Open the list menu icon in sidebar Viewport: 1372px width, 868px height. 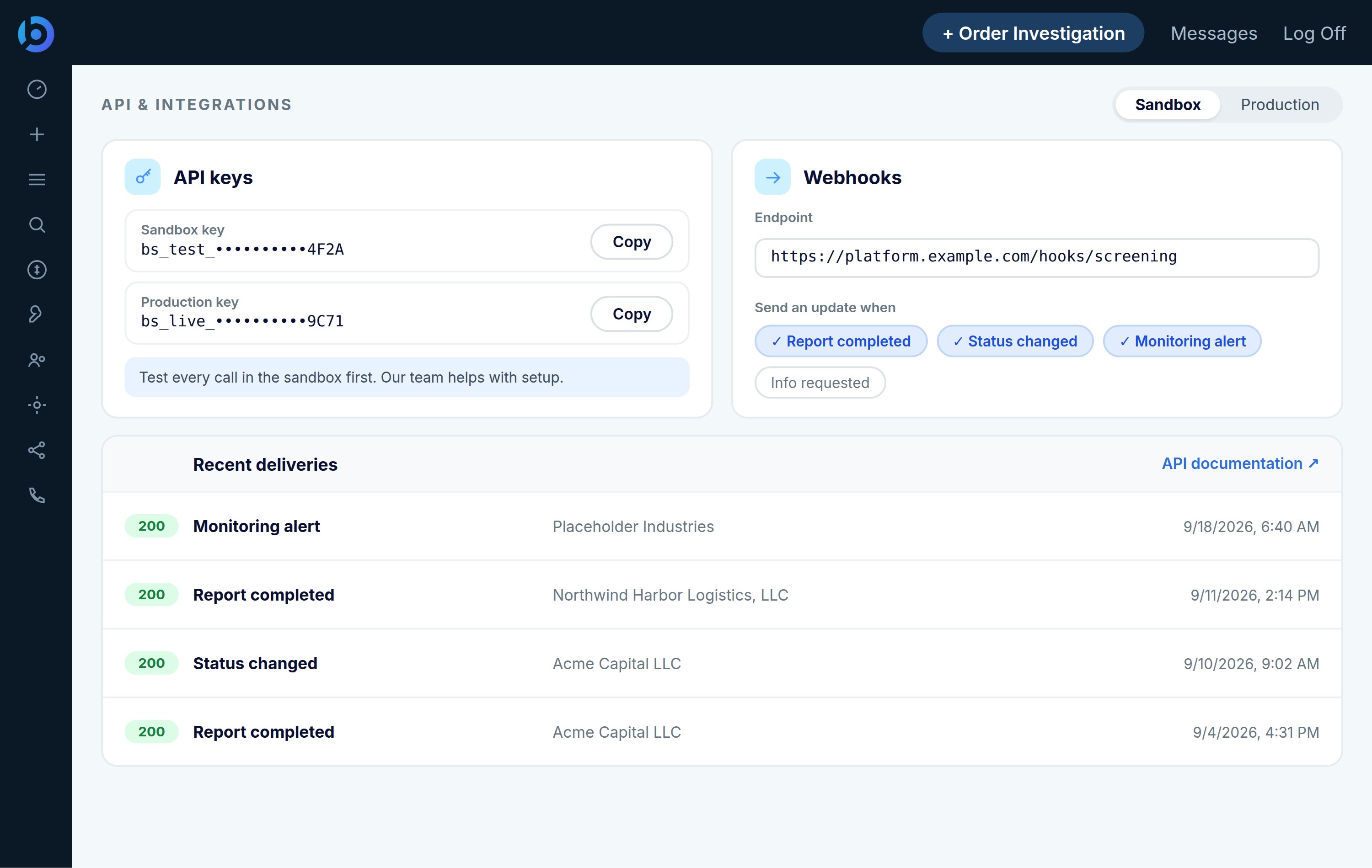tap(37, 180)
